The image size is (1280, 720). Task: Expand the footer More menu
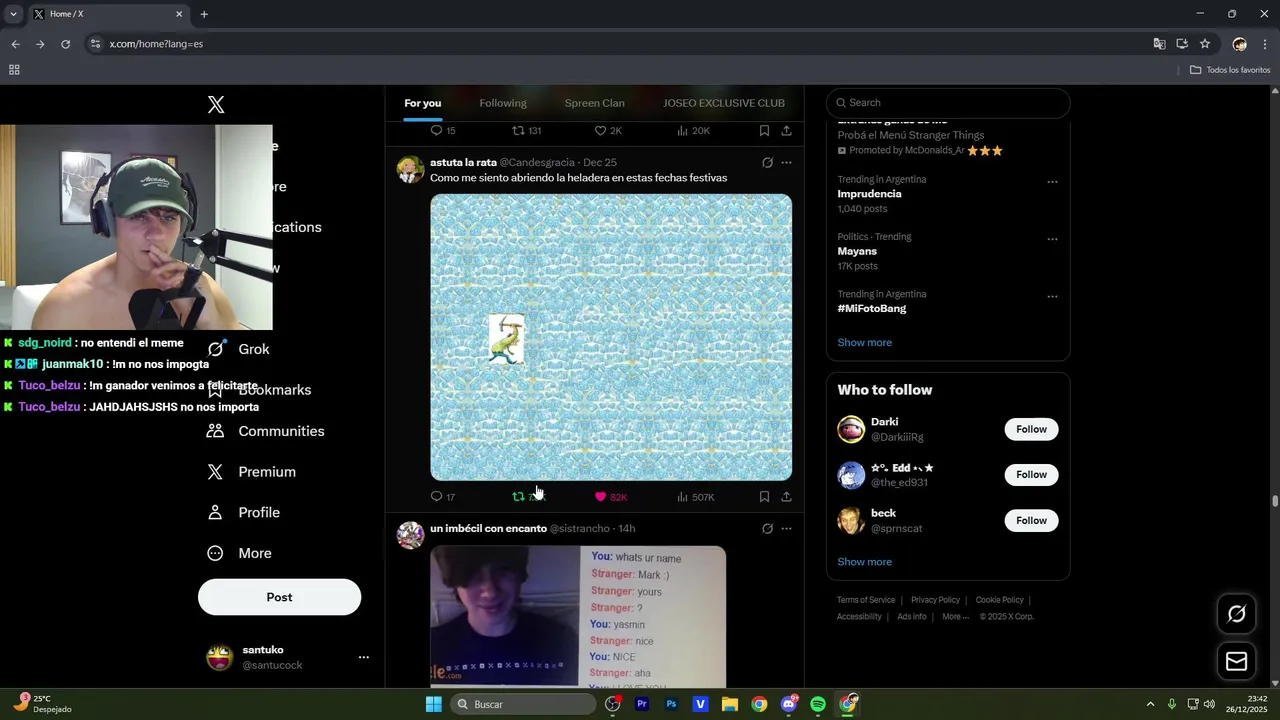coord(956,617)
